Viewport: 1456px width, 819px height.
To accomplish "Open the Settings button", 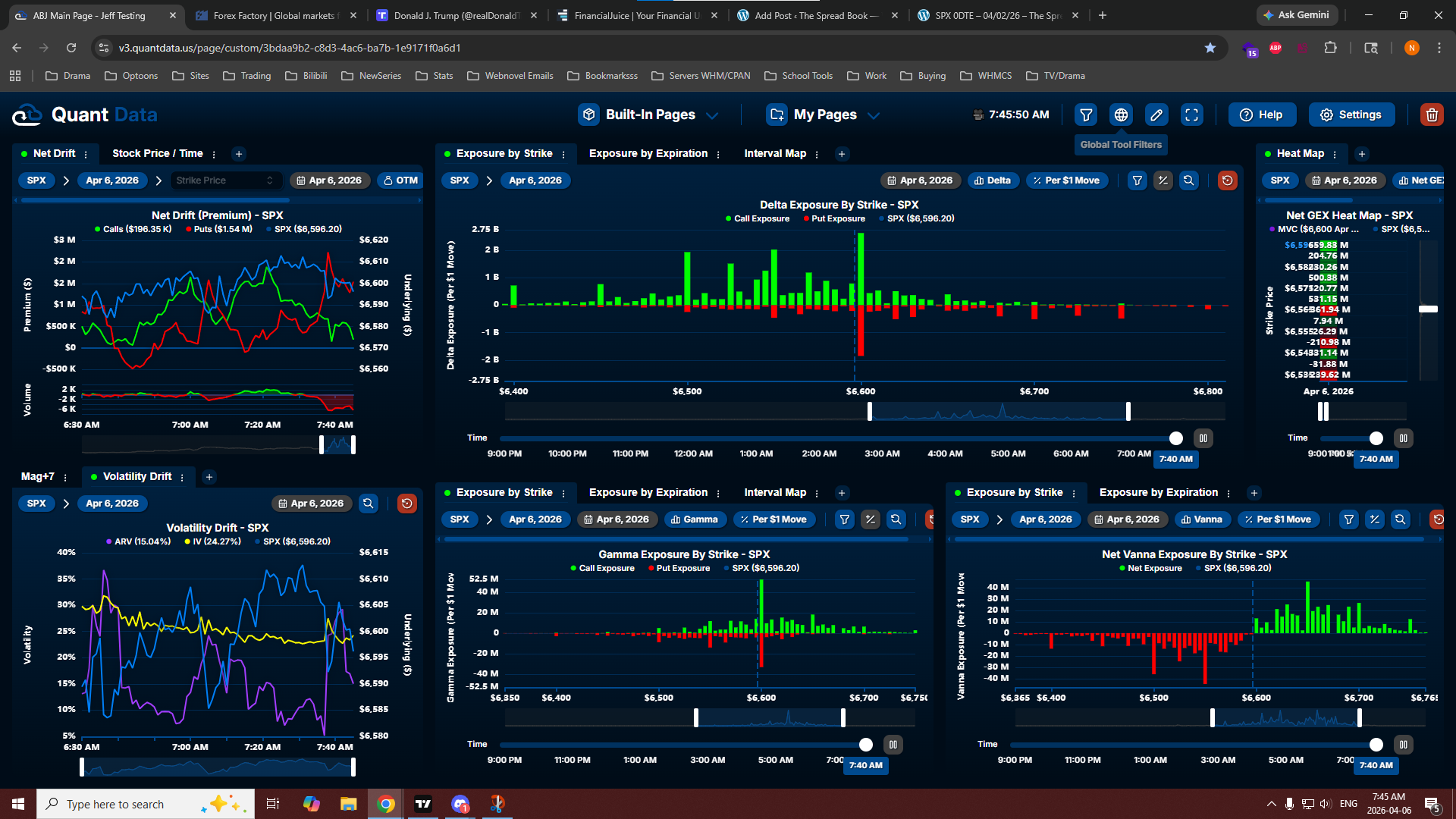I will (1351, 115).
